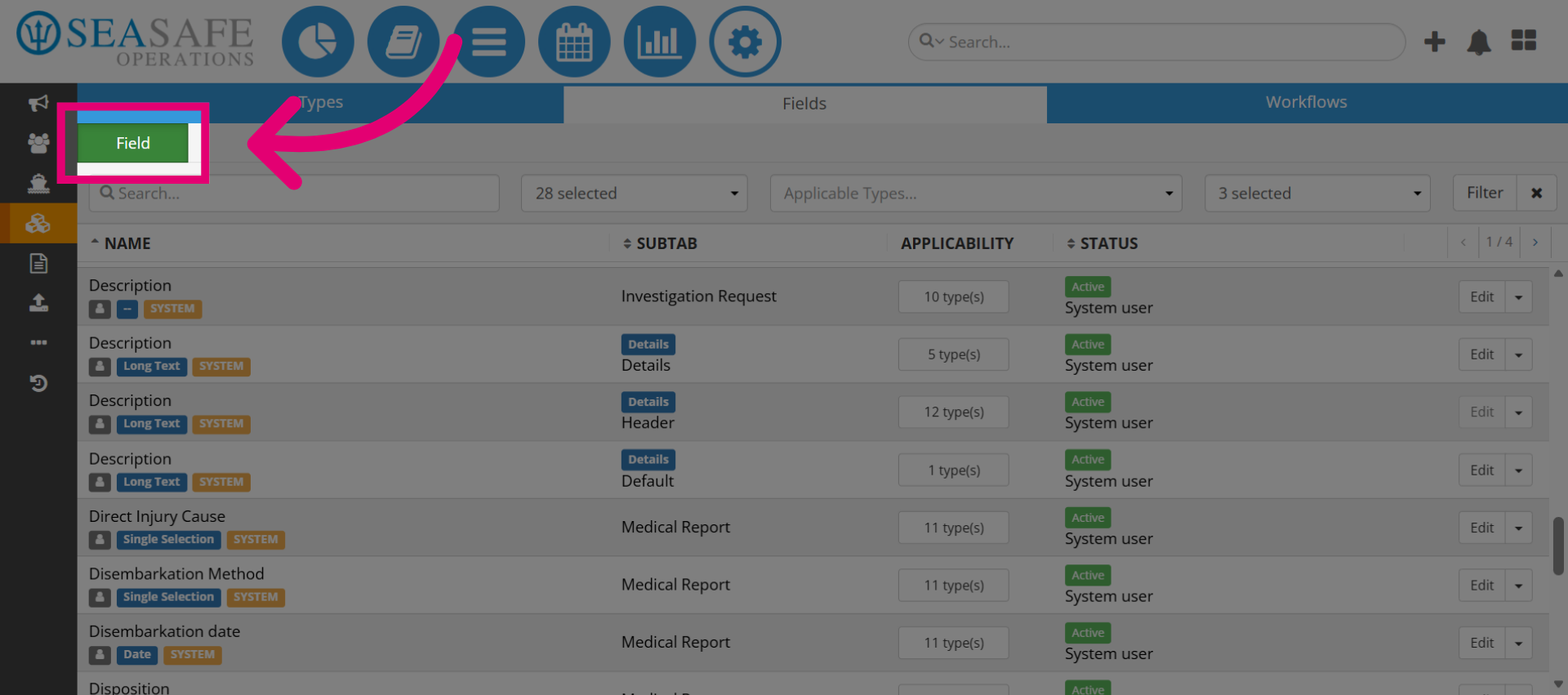The image size is (1568, 695).
Task: Click the plus add icon in header
Action: [x=1434, y=42]
